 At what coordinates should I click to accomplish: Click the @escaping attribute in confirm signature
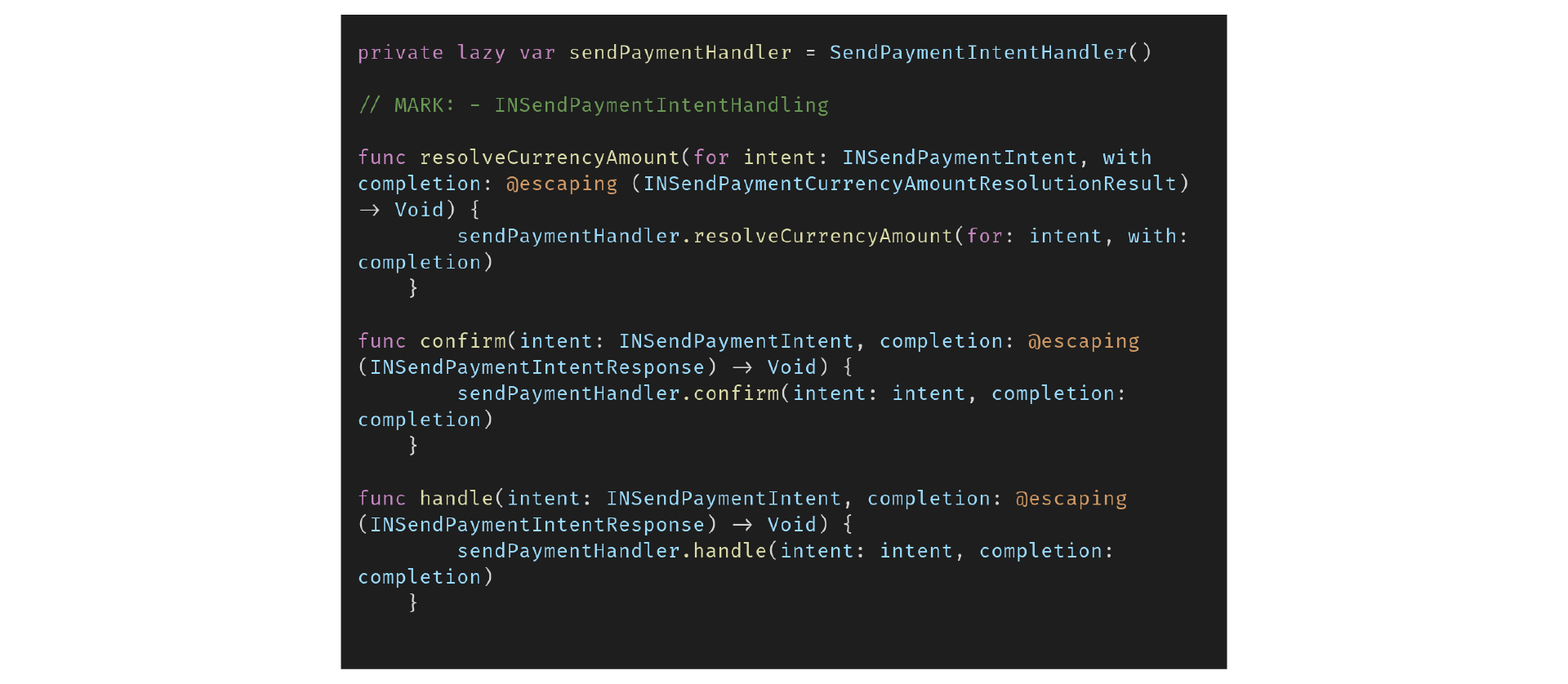point(1083,341)
